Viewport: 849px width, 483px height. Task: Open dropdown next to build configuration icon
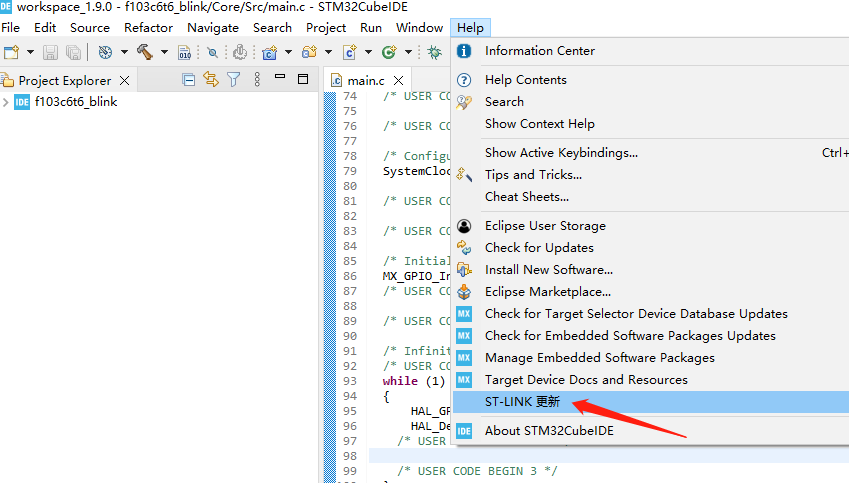click(x=124, y=53)
